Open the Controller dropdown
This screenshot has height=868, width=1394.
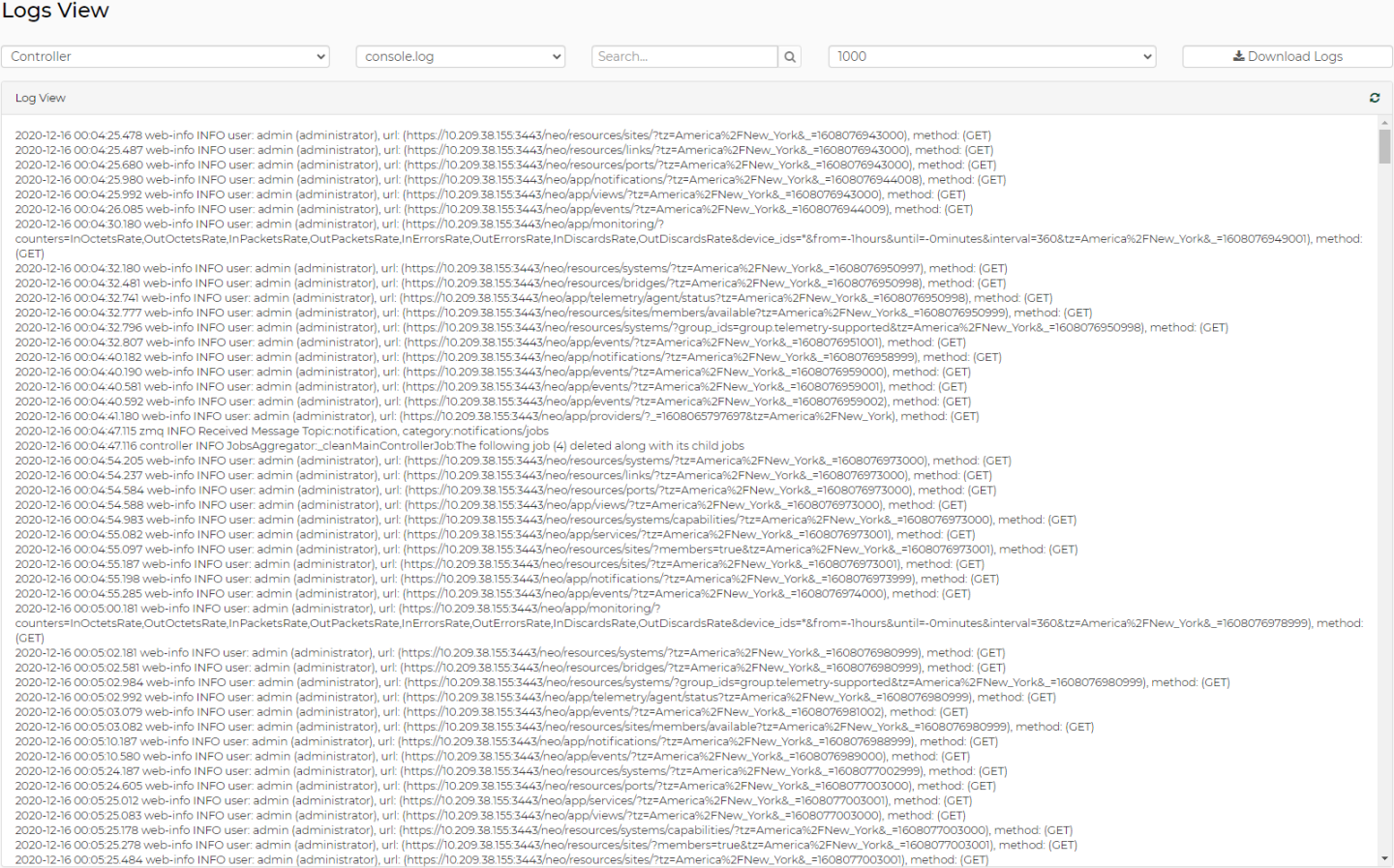click(x=166, y=57)
